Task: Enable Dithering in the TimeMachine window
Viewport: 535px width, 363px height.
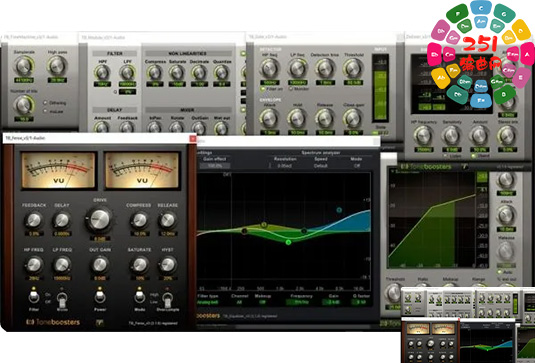Action: pos(45,103)
